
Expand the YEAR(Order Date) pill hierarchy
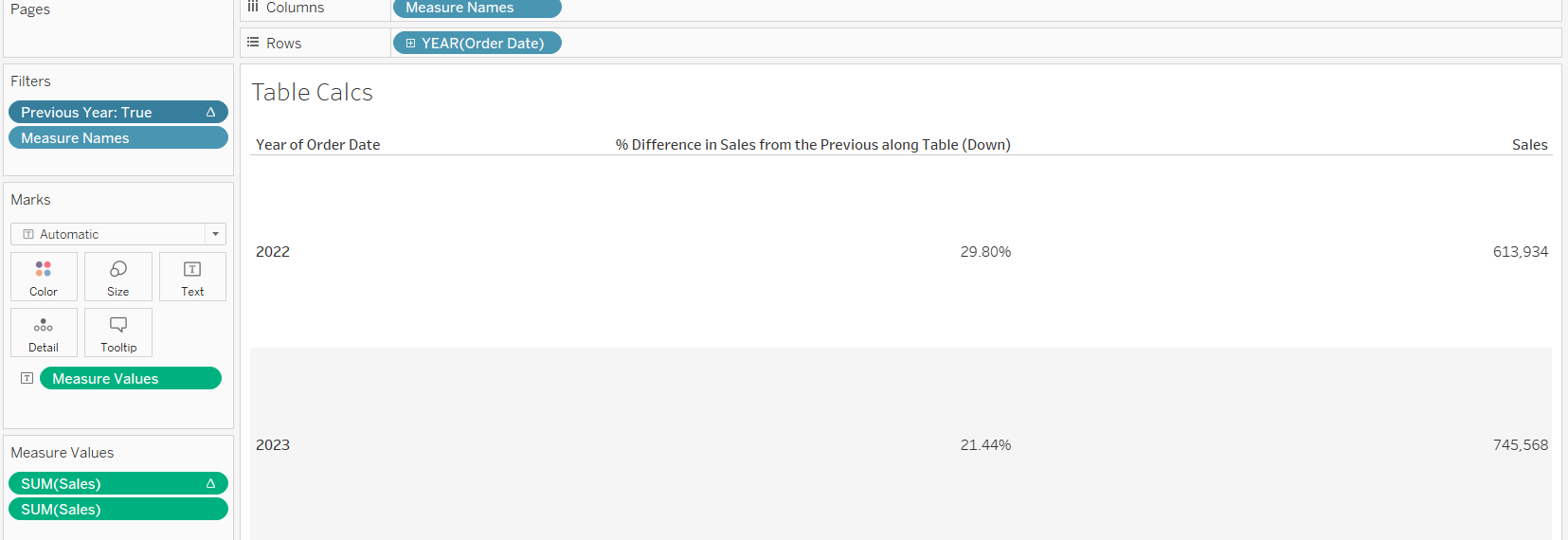pyautogui.click(x=410, y=43)
